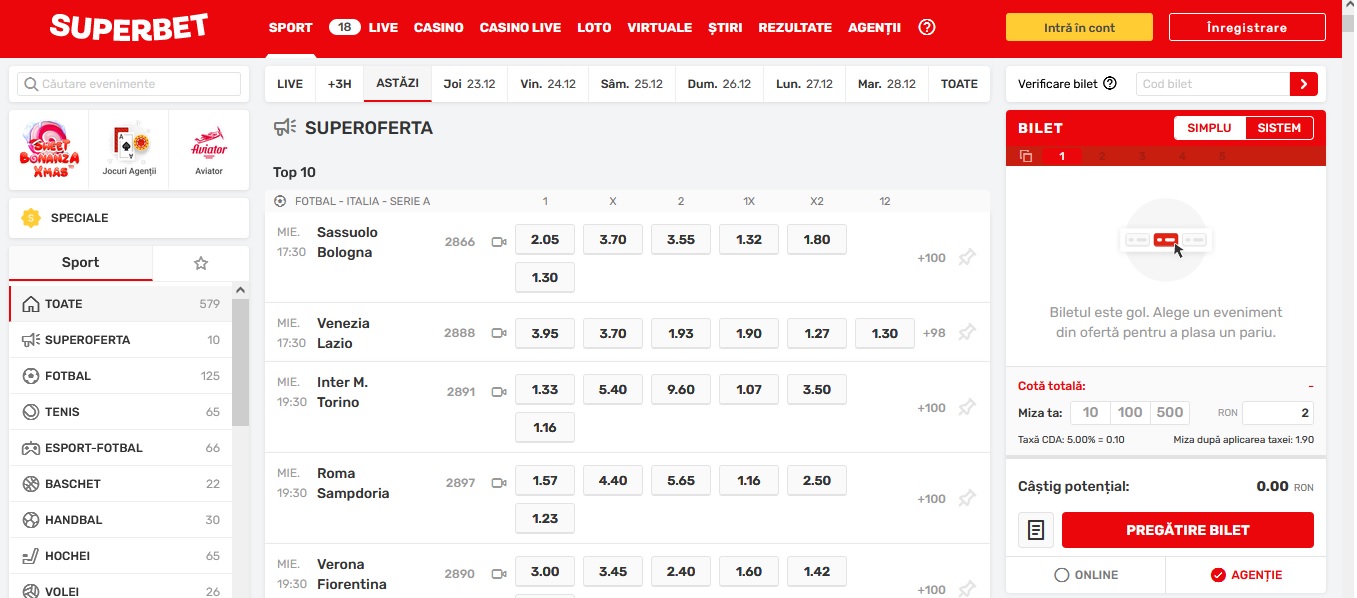Click the copy icon under BILET header
1357x598 pixels.
tap(1025, 156)
